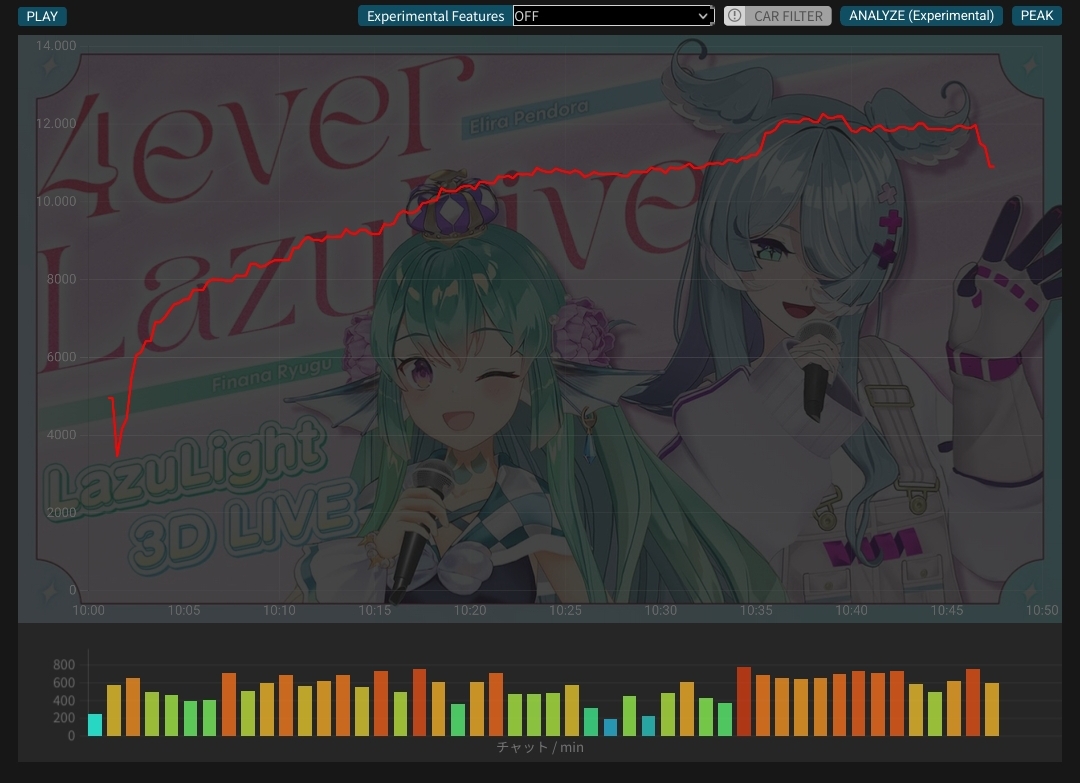Image resolution: width=1080 pixels, height=783 pixels.
Task: Click the 400 chat axis label
Action: pyautogui.click(x=64, y=700)
